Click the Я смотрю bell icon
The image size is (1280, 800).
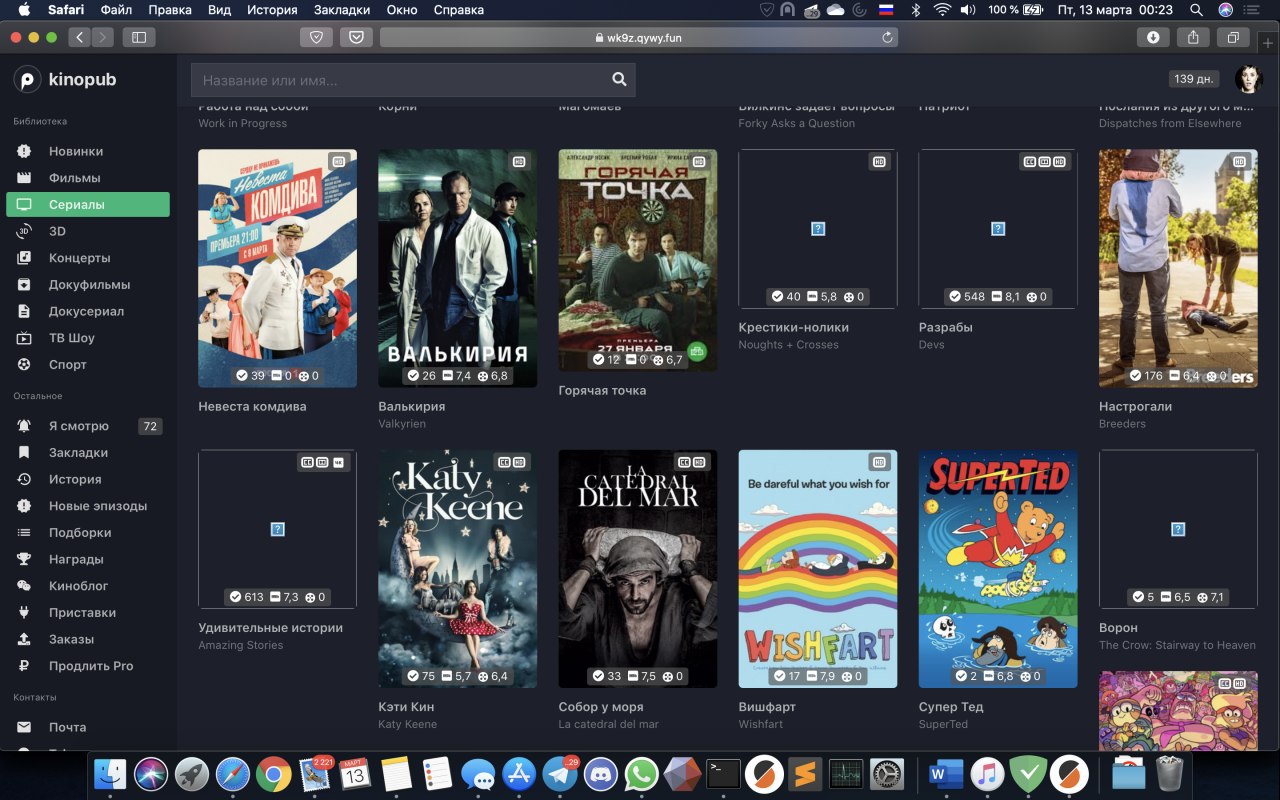(25, 426)
